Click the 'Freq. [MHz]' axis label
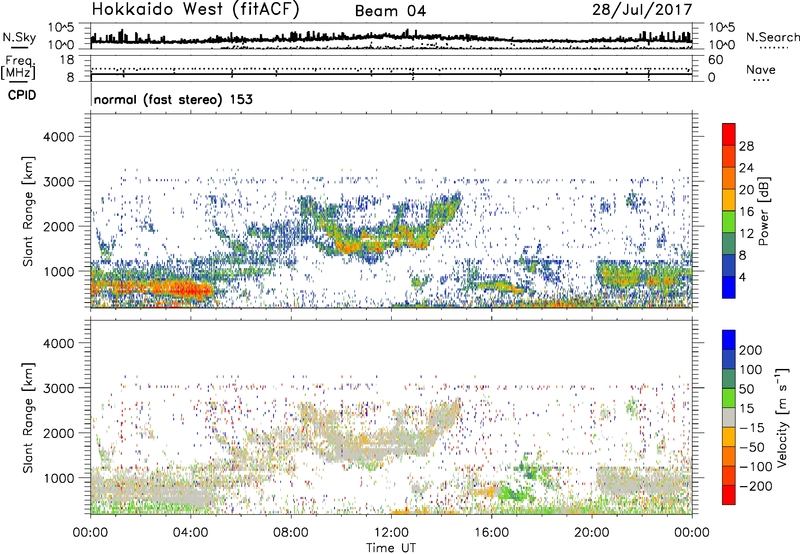 click(x=18, y=67)
